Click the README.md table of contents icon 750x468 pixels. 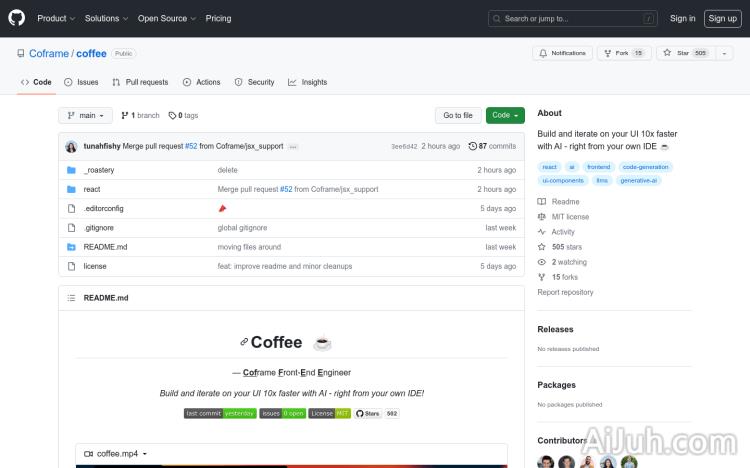click(x=71, y=298)
